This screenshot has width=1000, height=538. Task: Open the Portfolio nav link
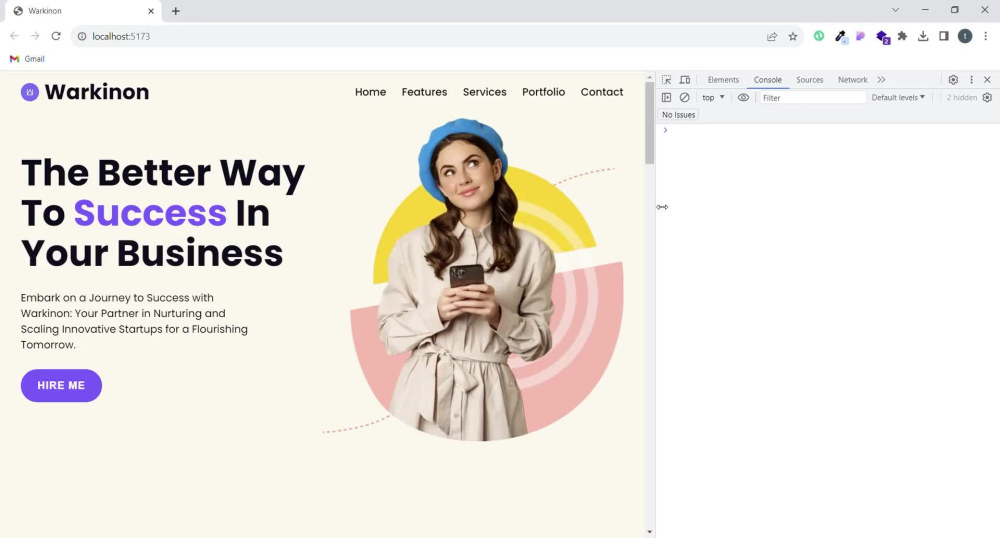coord(543,92)
